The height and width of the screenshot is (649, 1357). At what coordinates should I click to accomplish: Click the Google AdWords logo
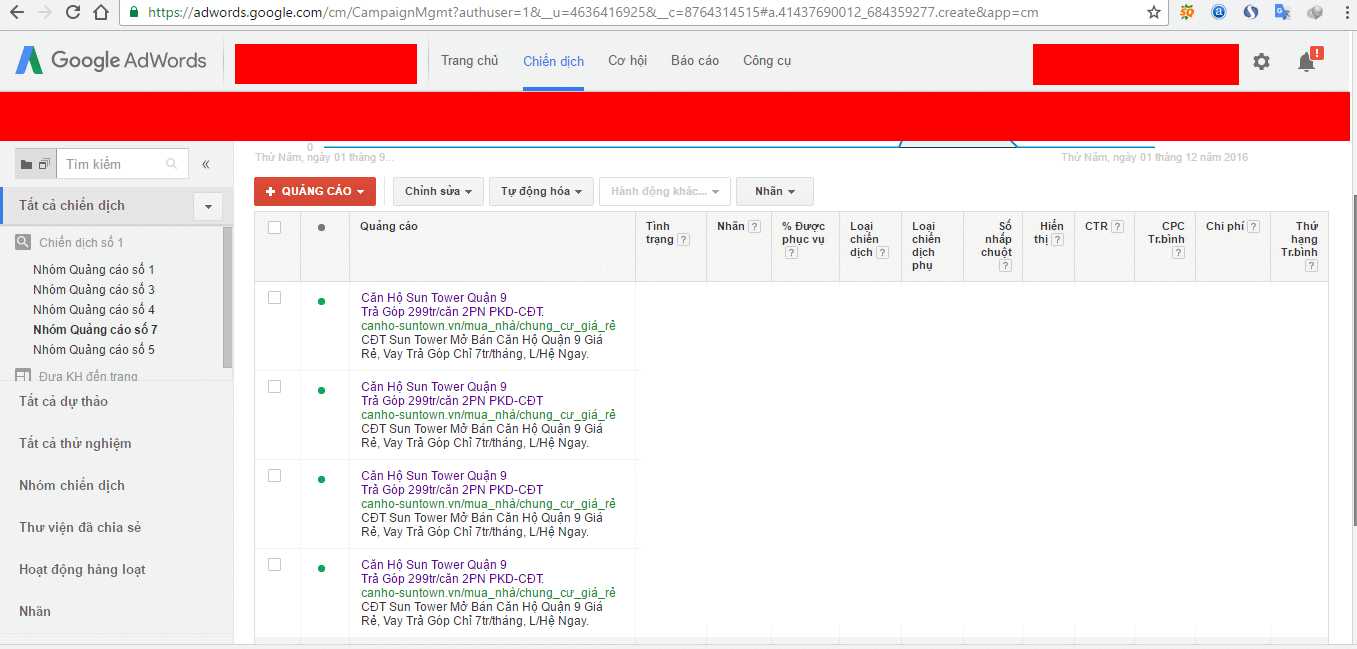pyautogui.click(x=111, y=61)
